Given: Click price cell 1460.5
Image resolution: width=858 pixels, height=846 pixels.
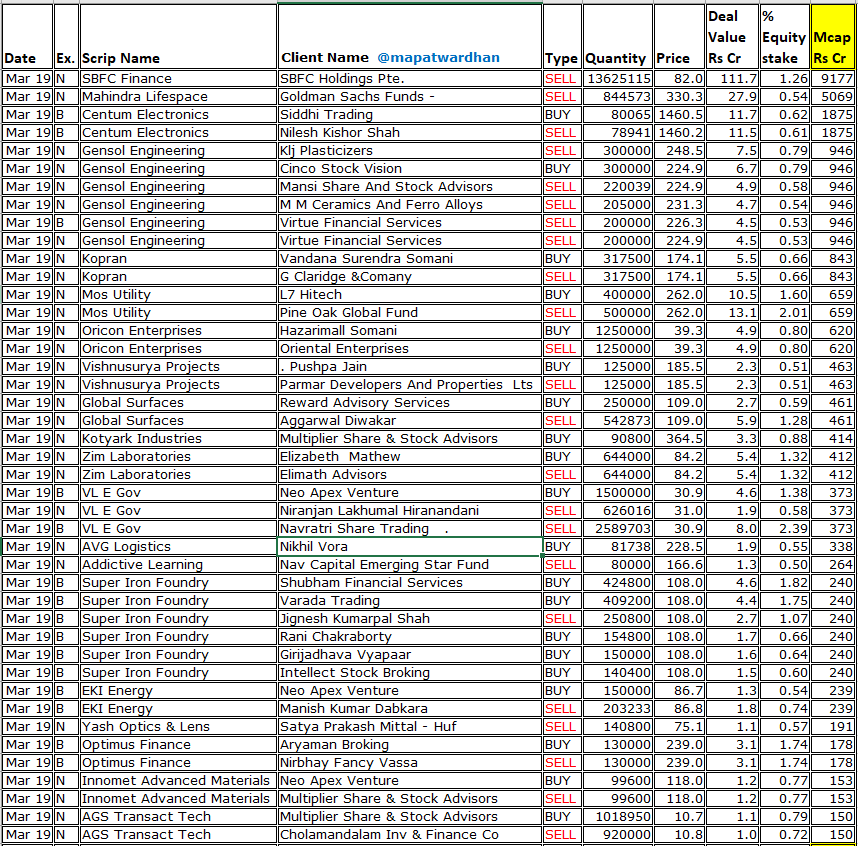Looking at the screenshot, I should (x=679, y=115).
